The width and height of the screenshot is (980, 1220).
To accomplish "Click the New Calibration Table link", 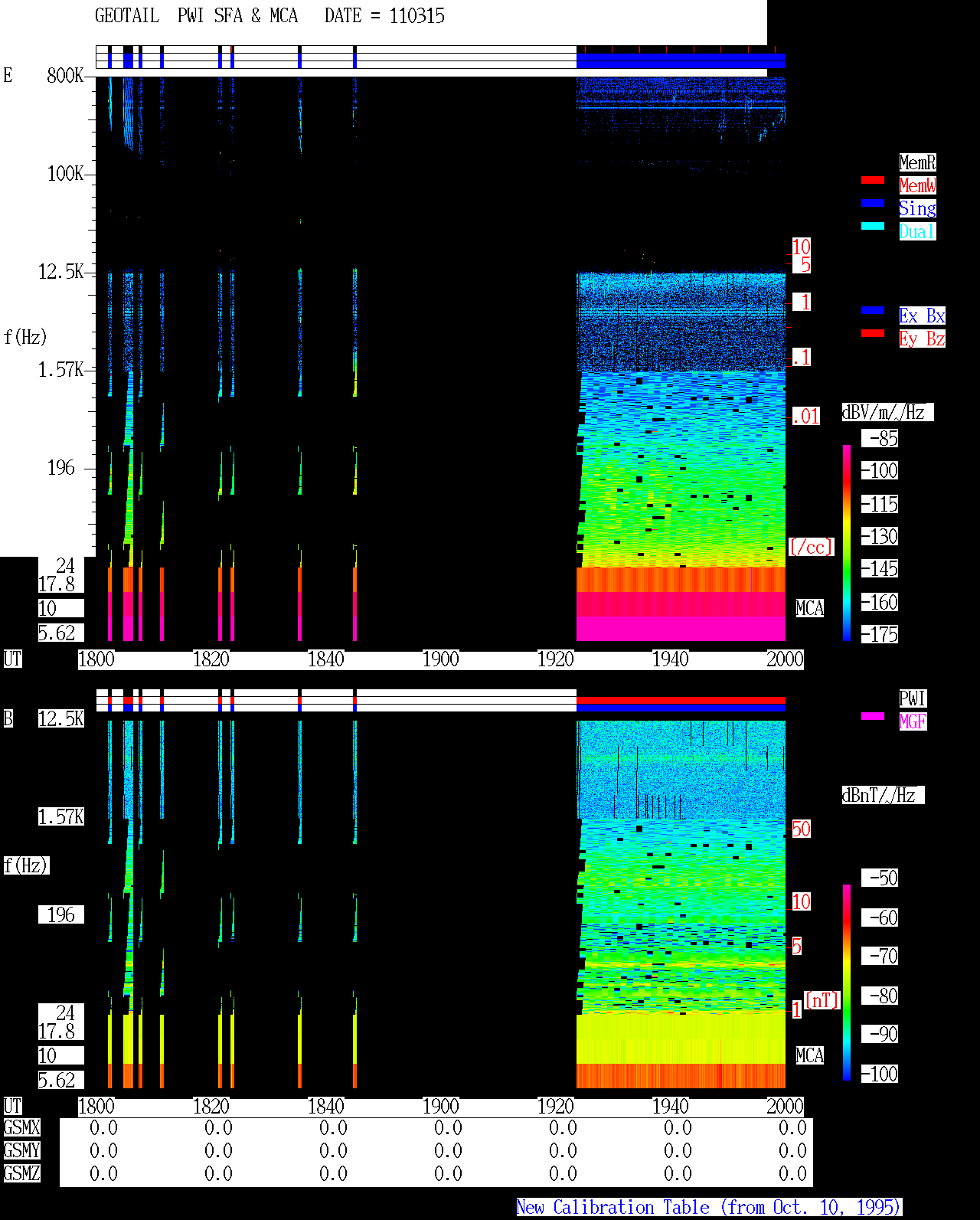I will click(709, 1207).
